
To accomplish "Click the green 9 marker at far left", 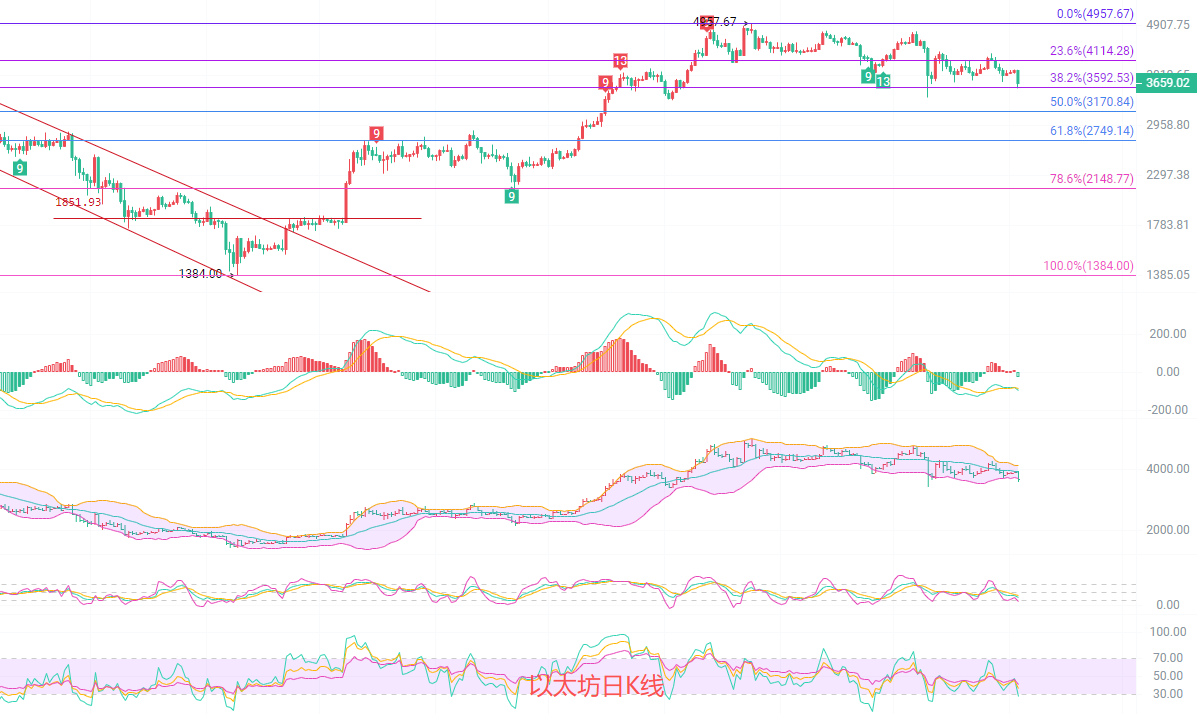I will 19,168.
